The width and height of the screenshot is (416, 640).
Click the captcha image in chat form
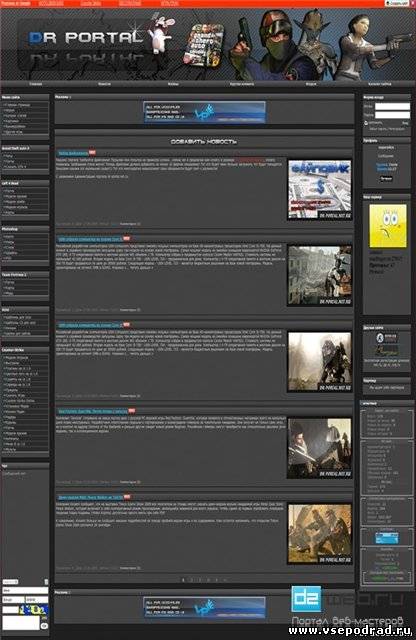(37, 611)
